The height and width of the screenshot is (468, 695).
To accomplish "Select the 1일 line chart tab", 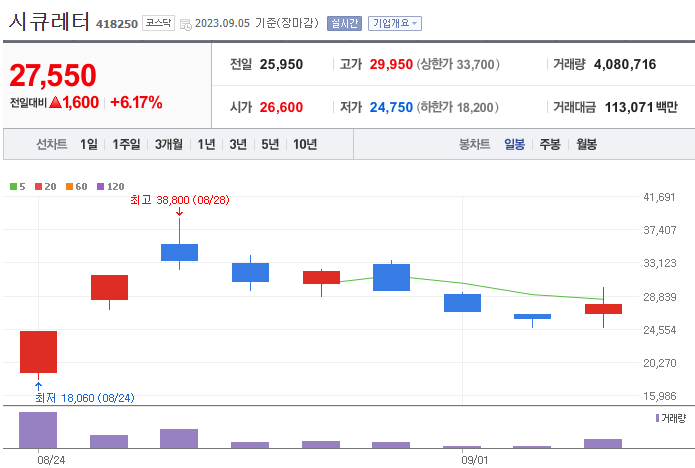I will click(x=89, y=144).
